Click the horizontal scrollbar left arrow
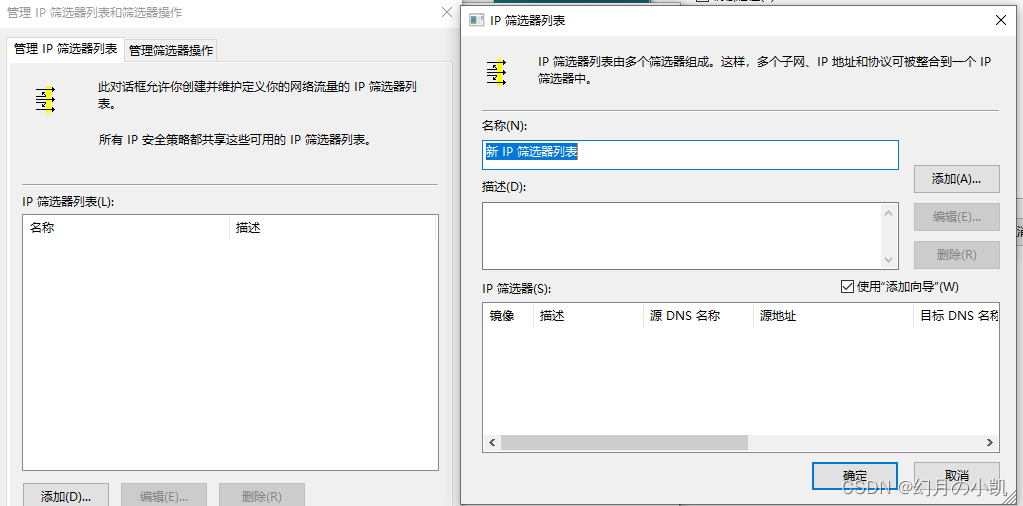1023x506 pixels. [x=492, y=442]
